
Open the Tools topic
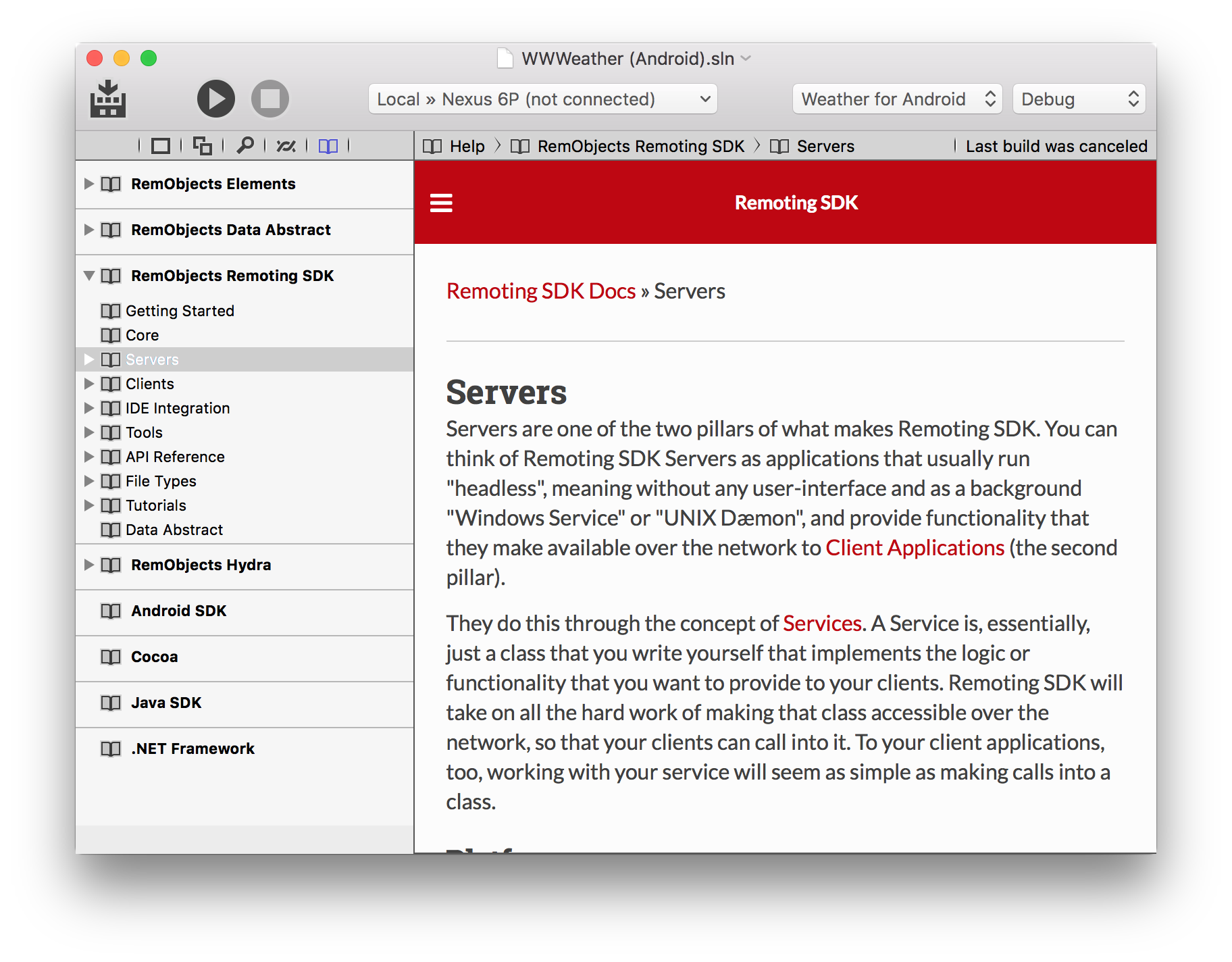coord(144,432)
